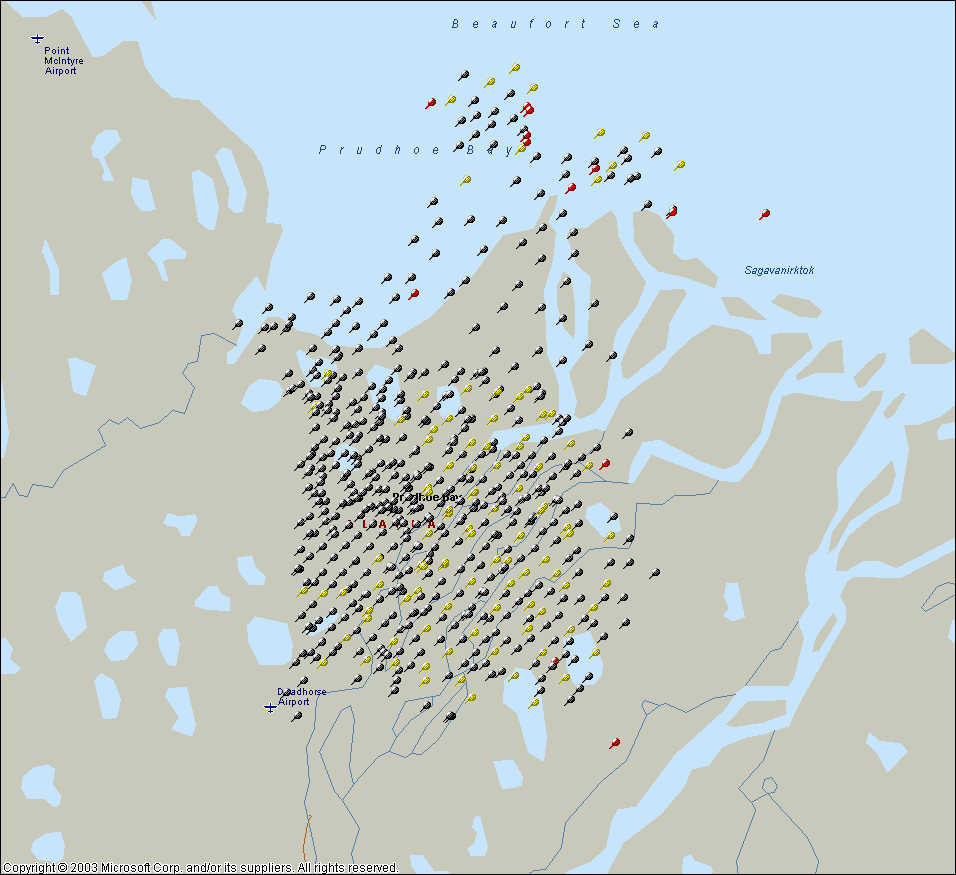The height and width of the screenshot is (875, 956).
Task: Click the Deadhorse Airport text label
Action: [302, 696]
